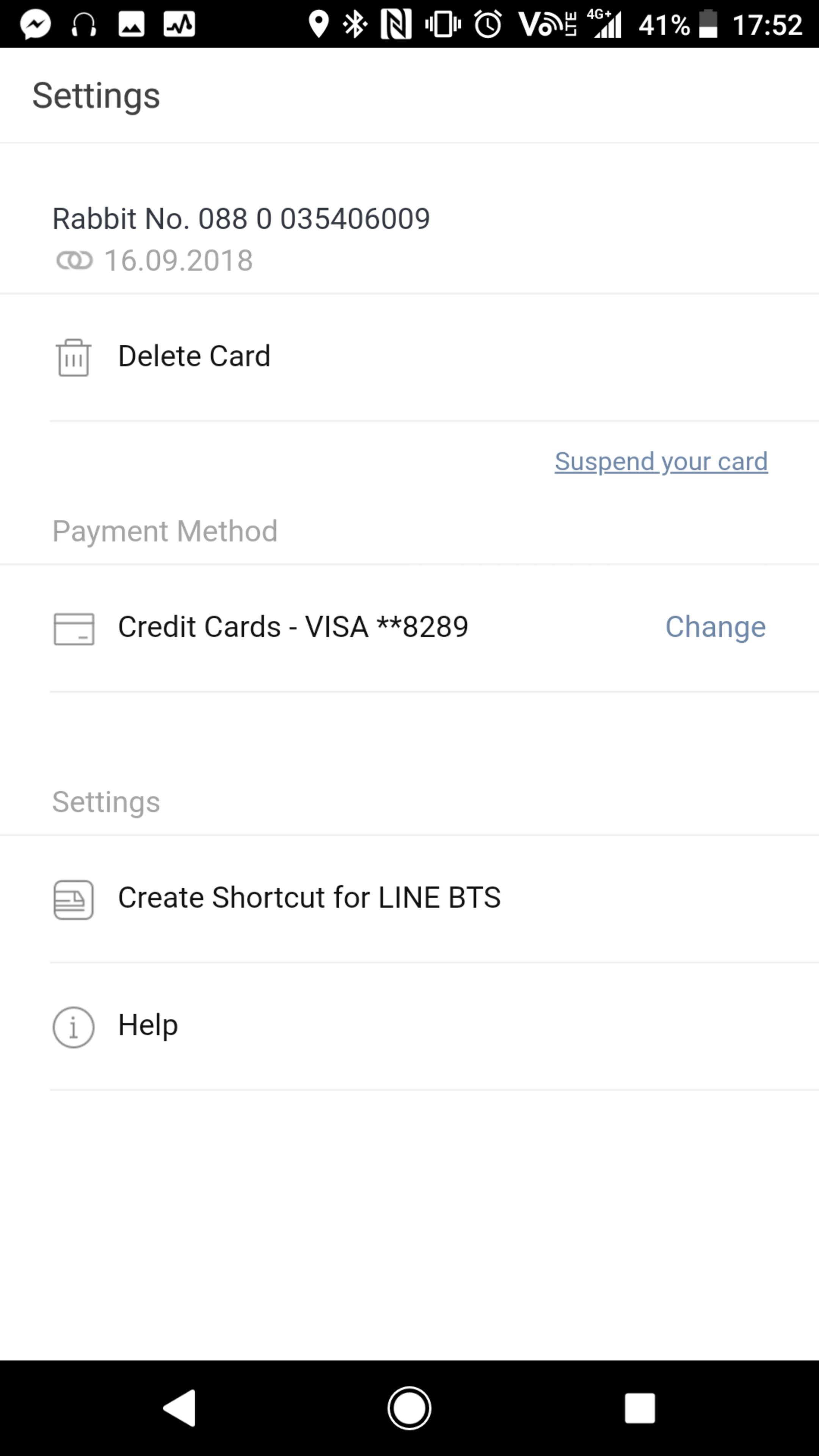Tap the NFC status bar icon
The width and height of the screenshot is (819, 1456).
click(x=395, y=25)
